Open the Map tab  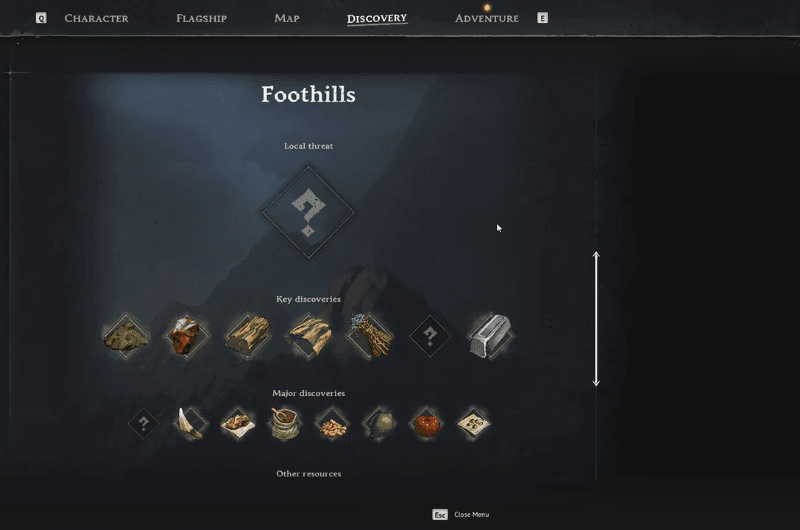(x=287, y=18)
